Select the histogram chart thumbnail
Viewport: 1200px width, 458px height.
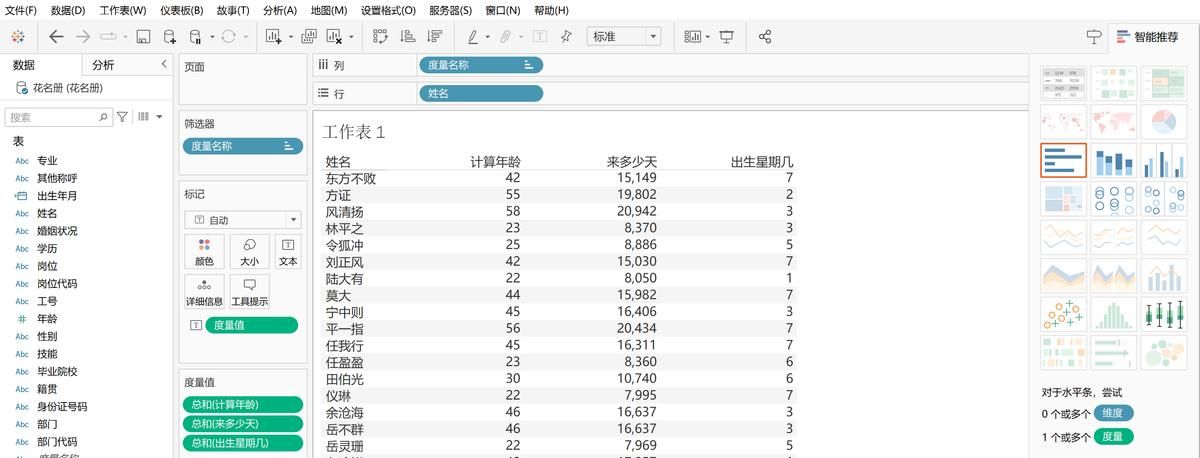pyautogui.click(x=1113, y=314)
